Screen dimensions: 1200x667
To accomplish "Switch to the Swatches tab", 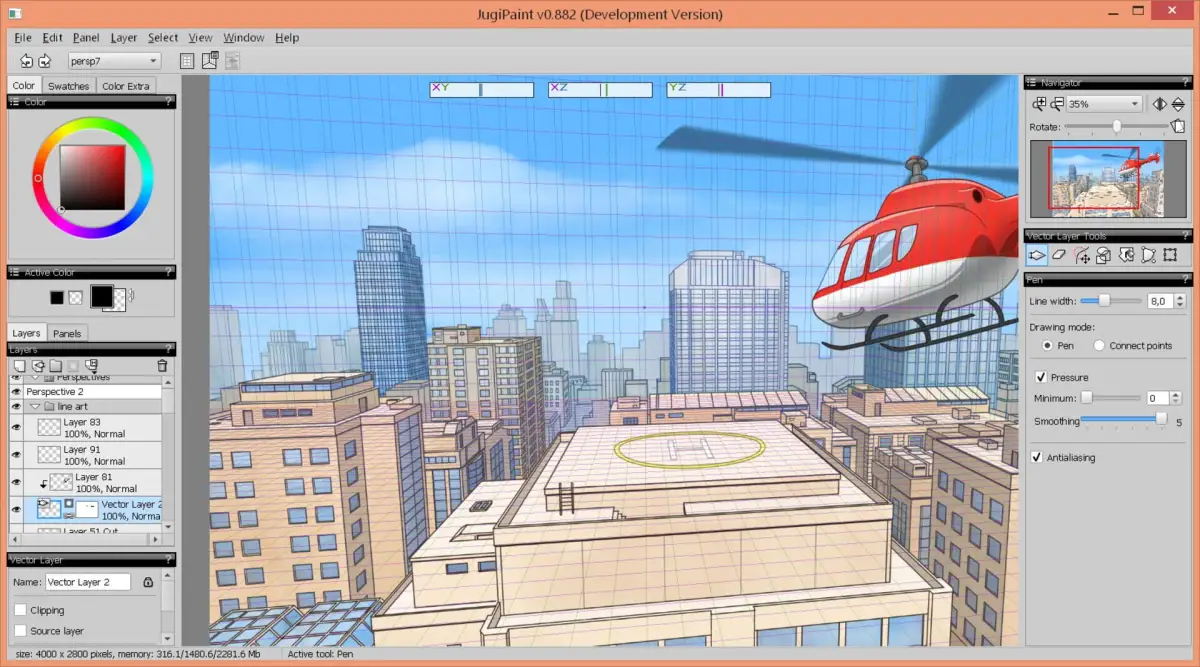I will coord(68,86).
